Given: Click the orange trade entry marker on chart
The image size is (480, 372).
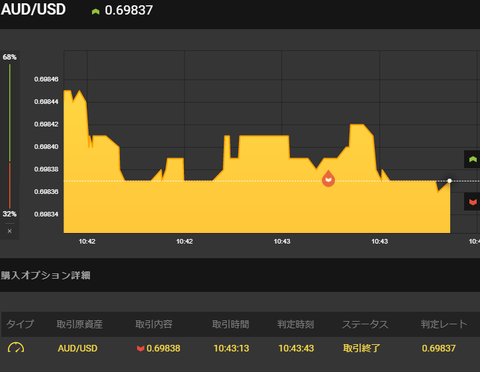Looking at the screenshot, I should coord(328,179).
